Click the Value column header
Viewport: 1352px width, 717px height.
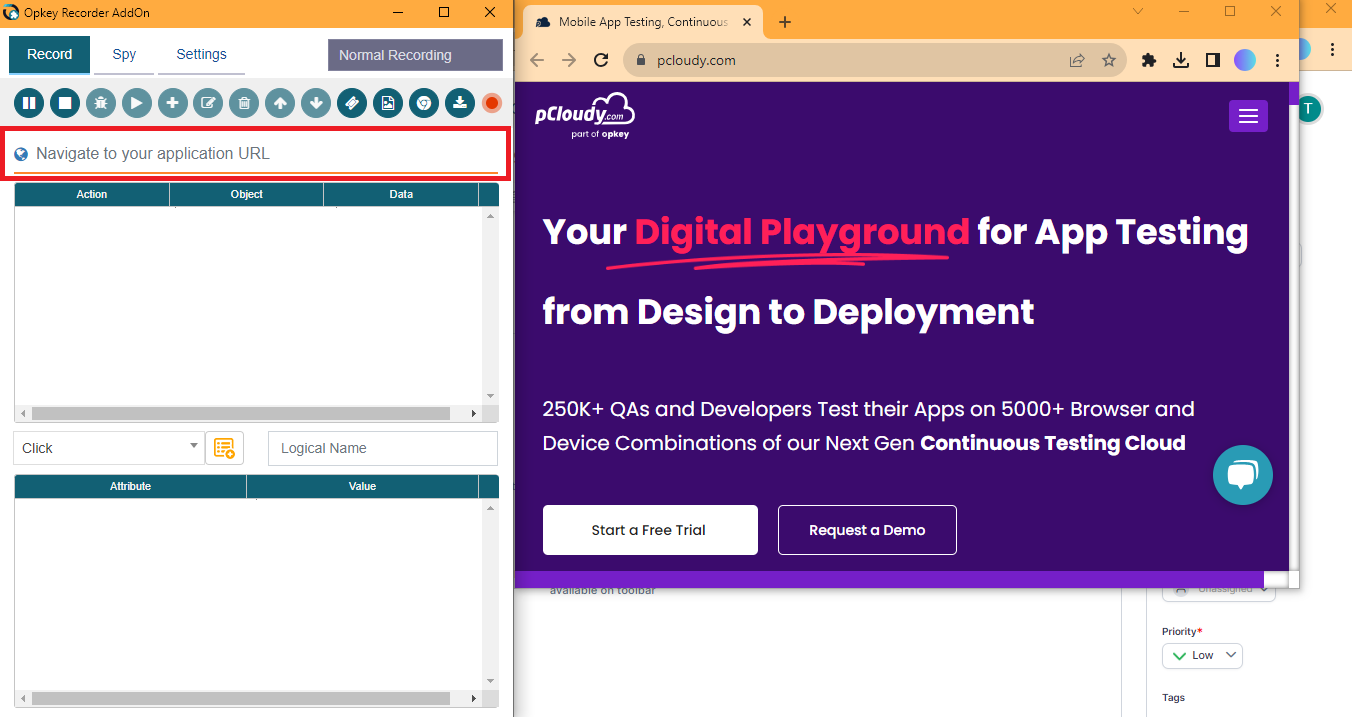[x=363, y=486]
